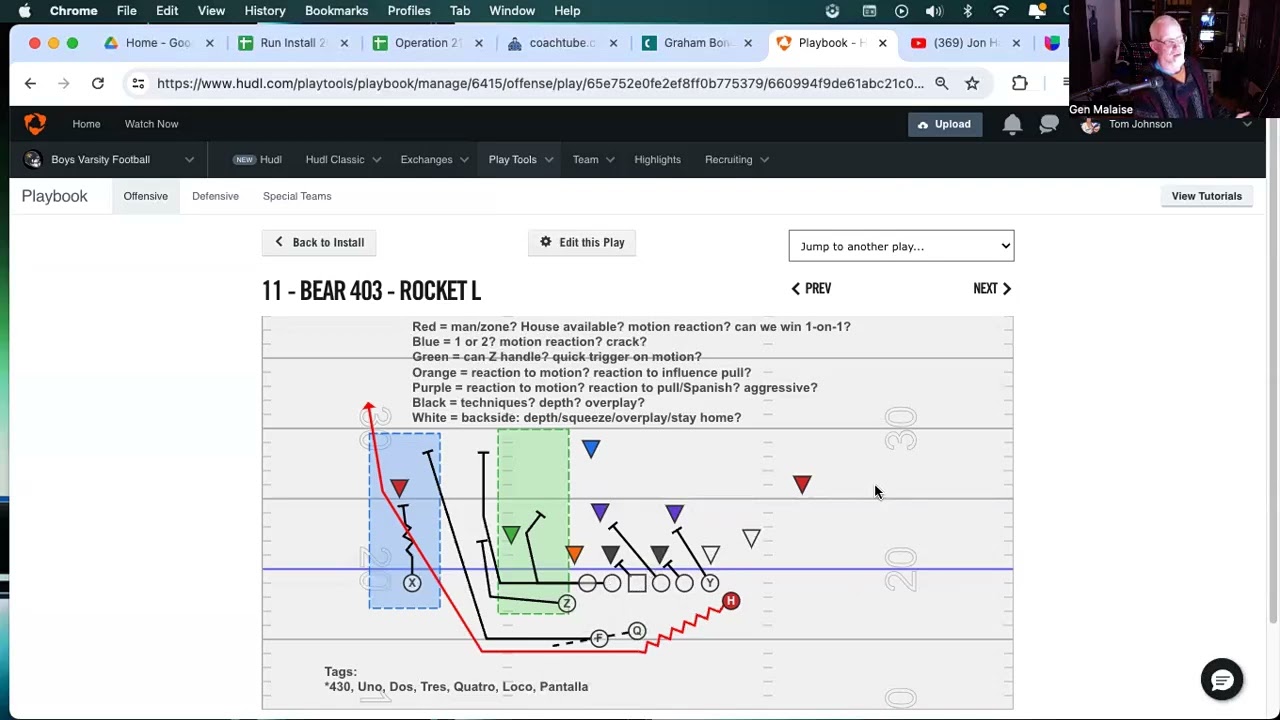The width and height of the screenshot is (1280, 720).
Task: Open View Tutorials
Action: 1207,196
